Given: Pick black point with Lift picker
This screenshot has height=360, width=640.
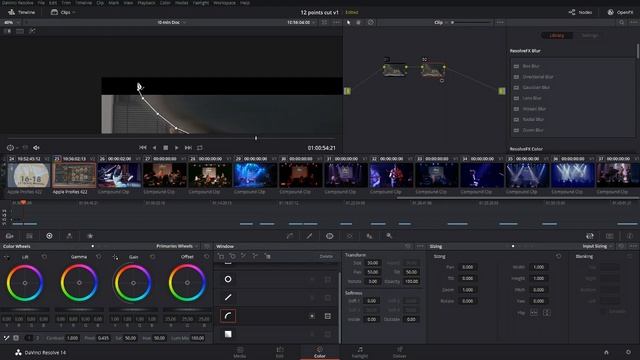Looking at the screenshot, I should point(7,257).
